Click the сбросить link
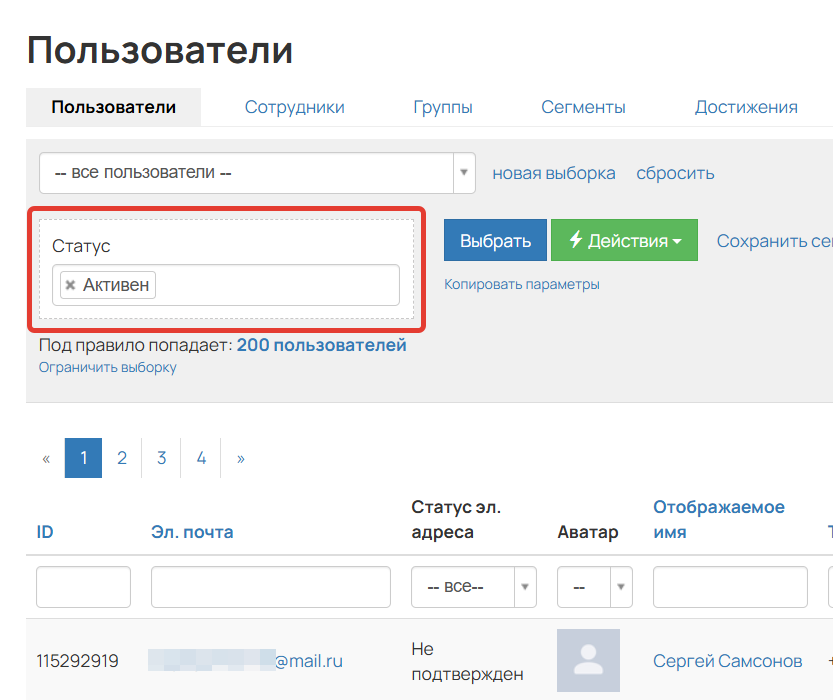The image size is (833, 700). pos(675,172)
